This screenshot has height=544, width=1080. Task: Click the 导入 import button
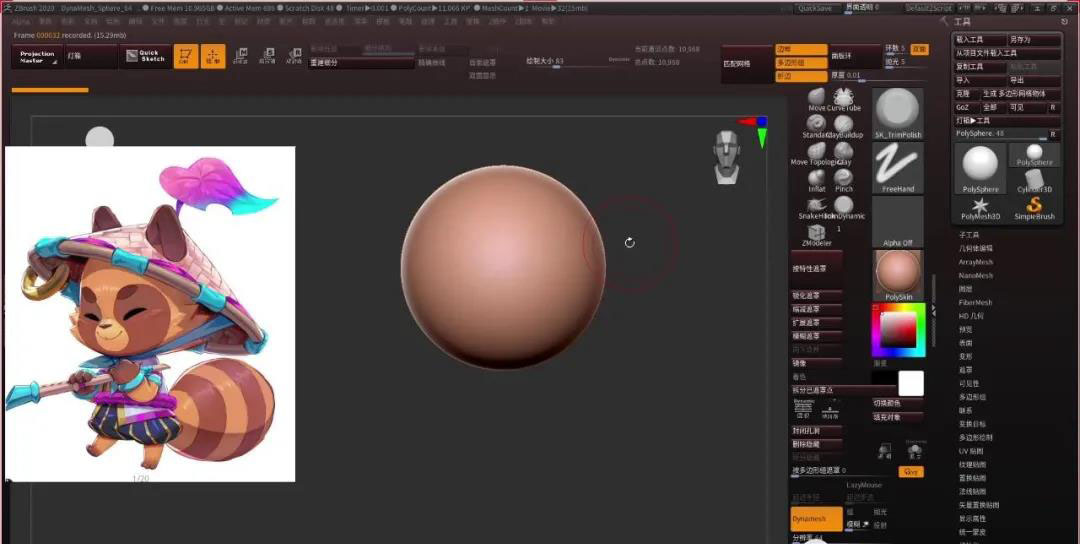979,80
